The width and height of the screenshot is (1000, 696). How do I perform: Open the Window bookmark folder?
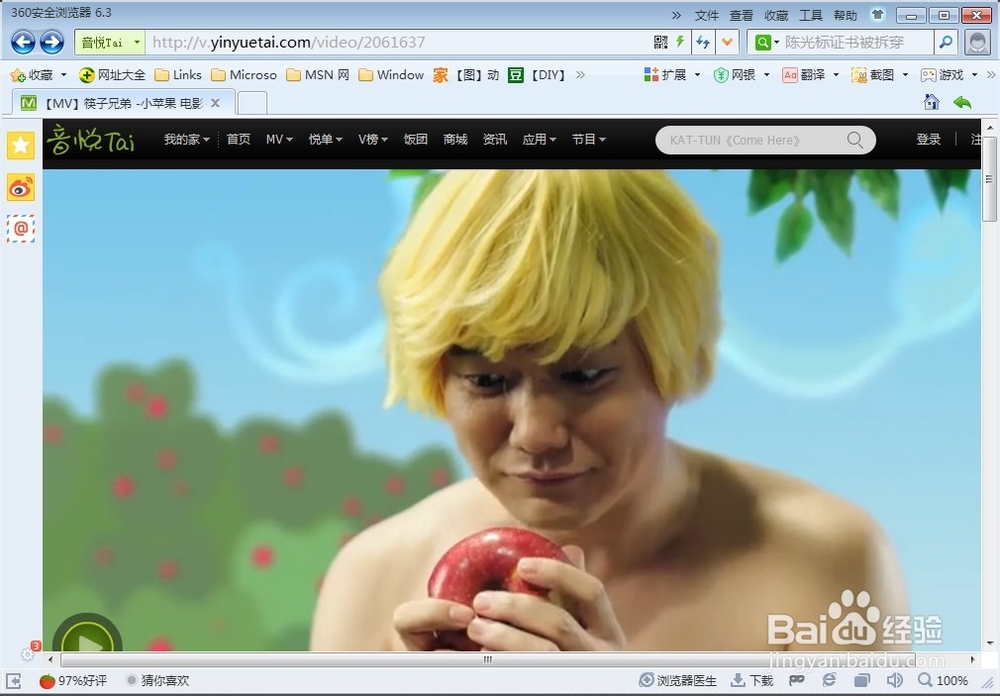pos(391,75)
